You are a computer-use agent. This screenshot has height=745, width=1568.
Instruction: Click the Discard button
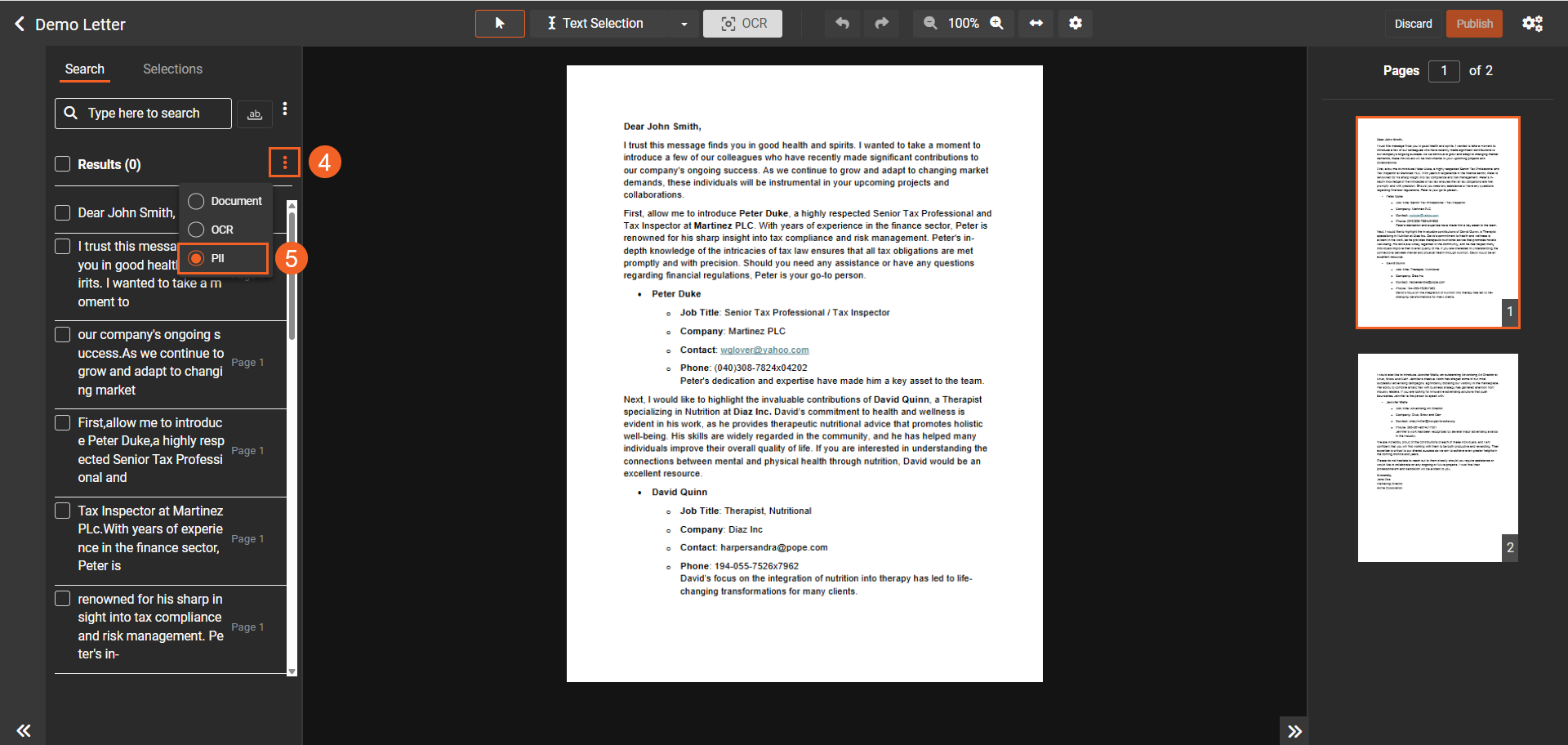pyautogui.click(x=1413, y=24)
